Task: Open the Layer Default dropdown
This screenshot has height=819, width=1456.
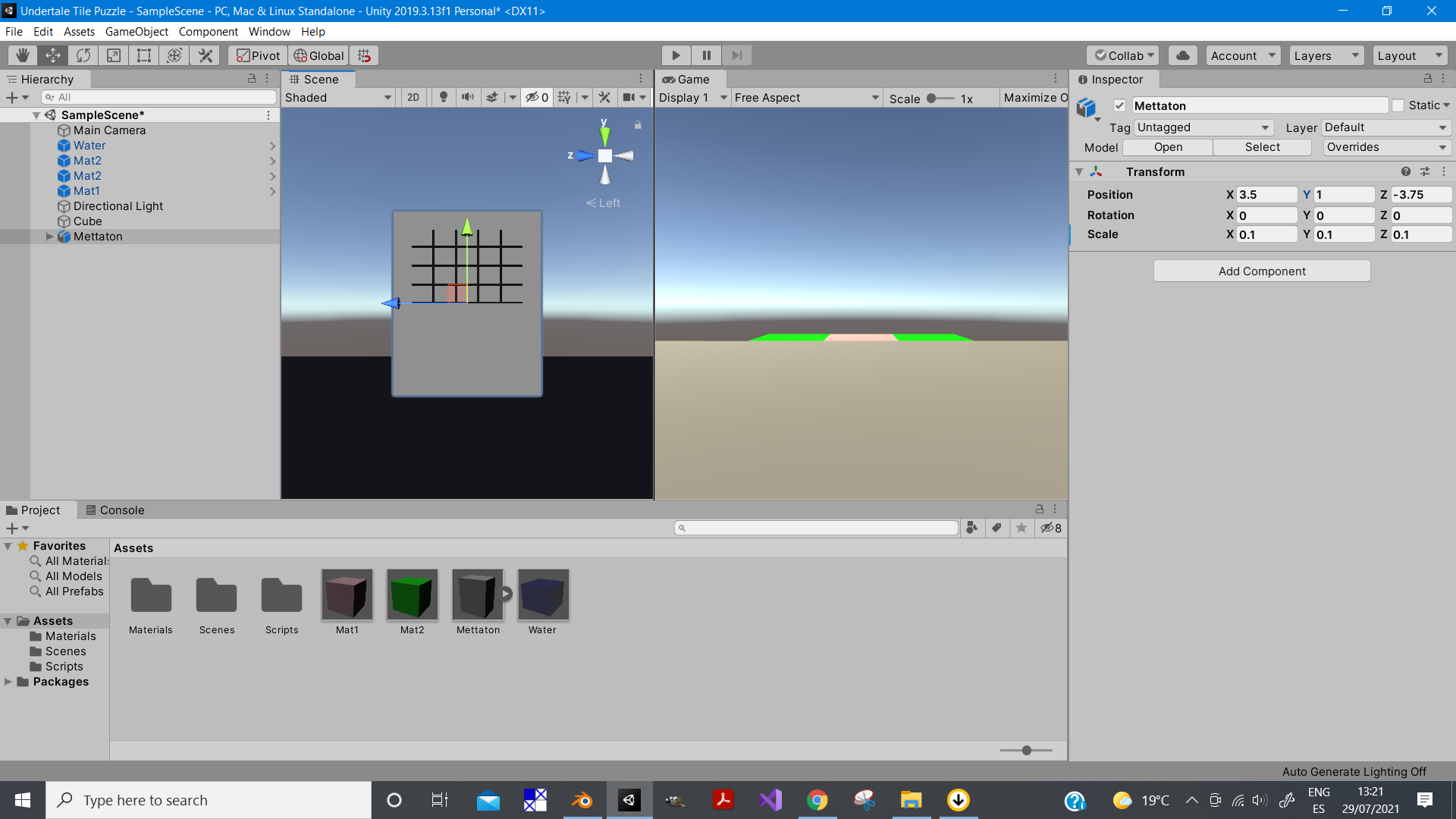Action: point(1386,127)
